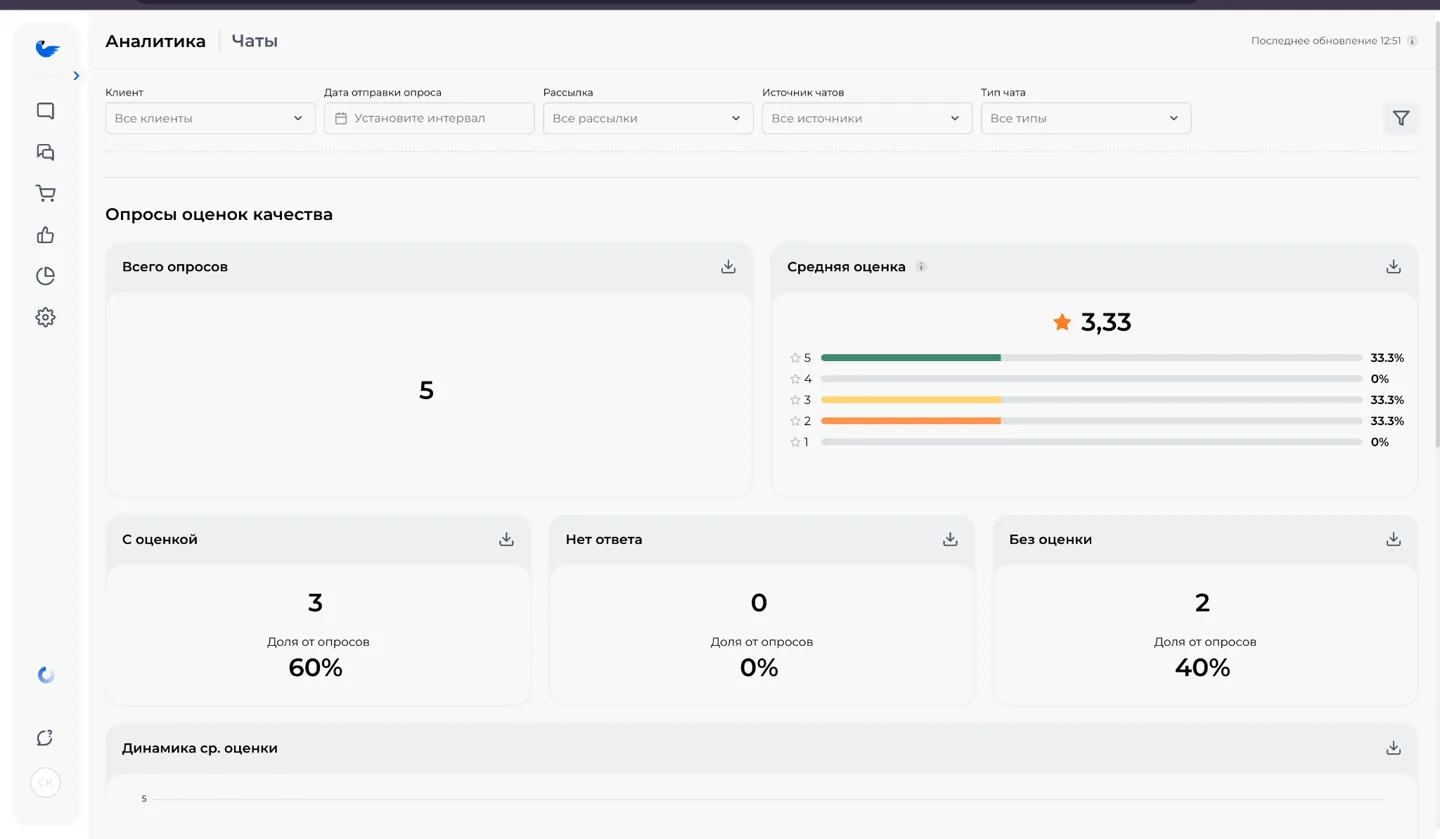Download the Динамика ср. оценки chart
The image size is (1440, 839).
coord(1393,748)
